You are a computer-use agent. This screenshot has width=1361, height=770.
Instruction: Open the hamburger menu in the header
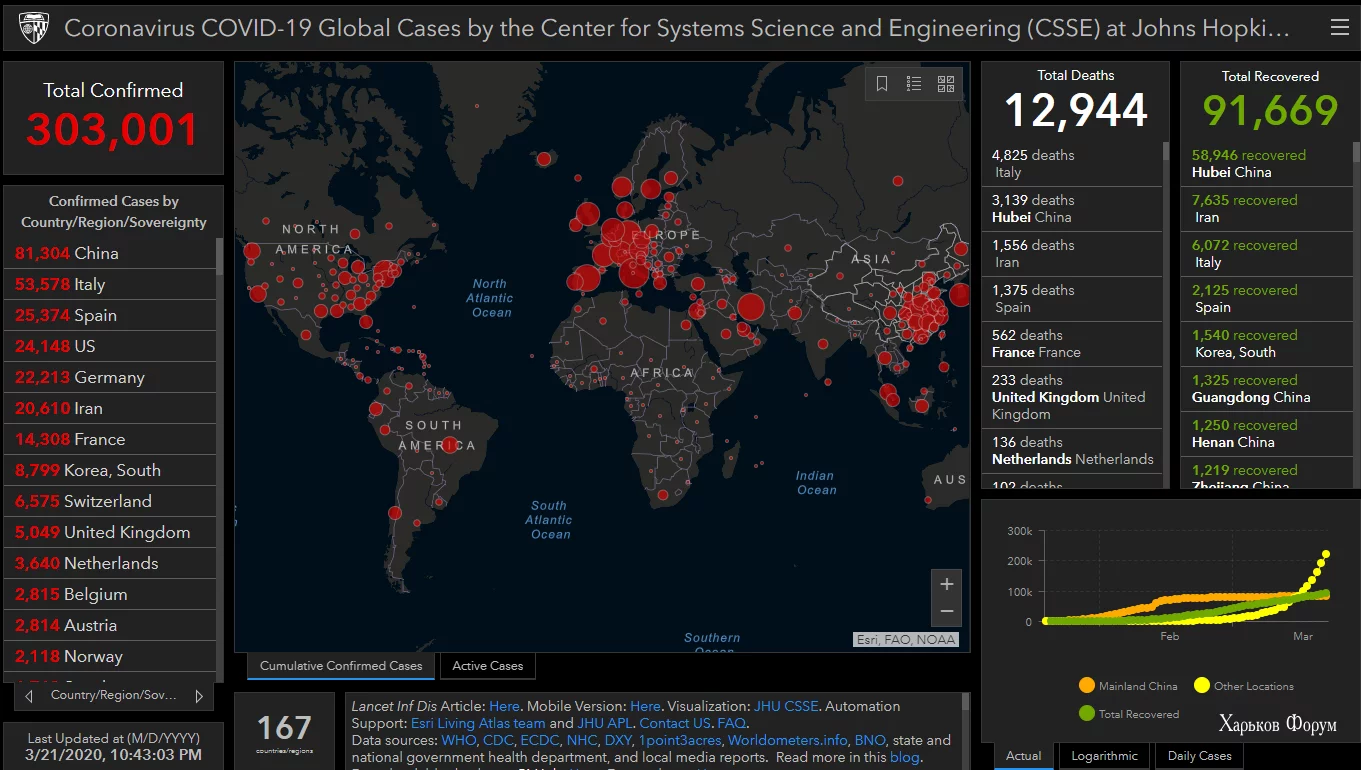pyautogui.click(x=1339, y=28)
